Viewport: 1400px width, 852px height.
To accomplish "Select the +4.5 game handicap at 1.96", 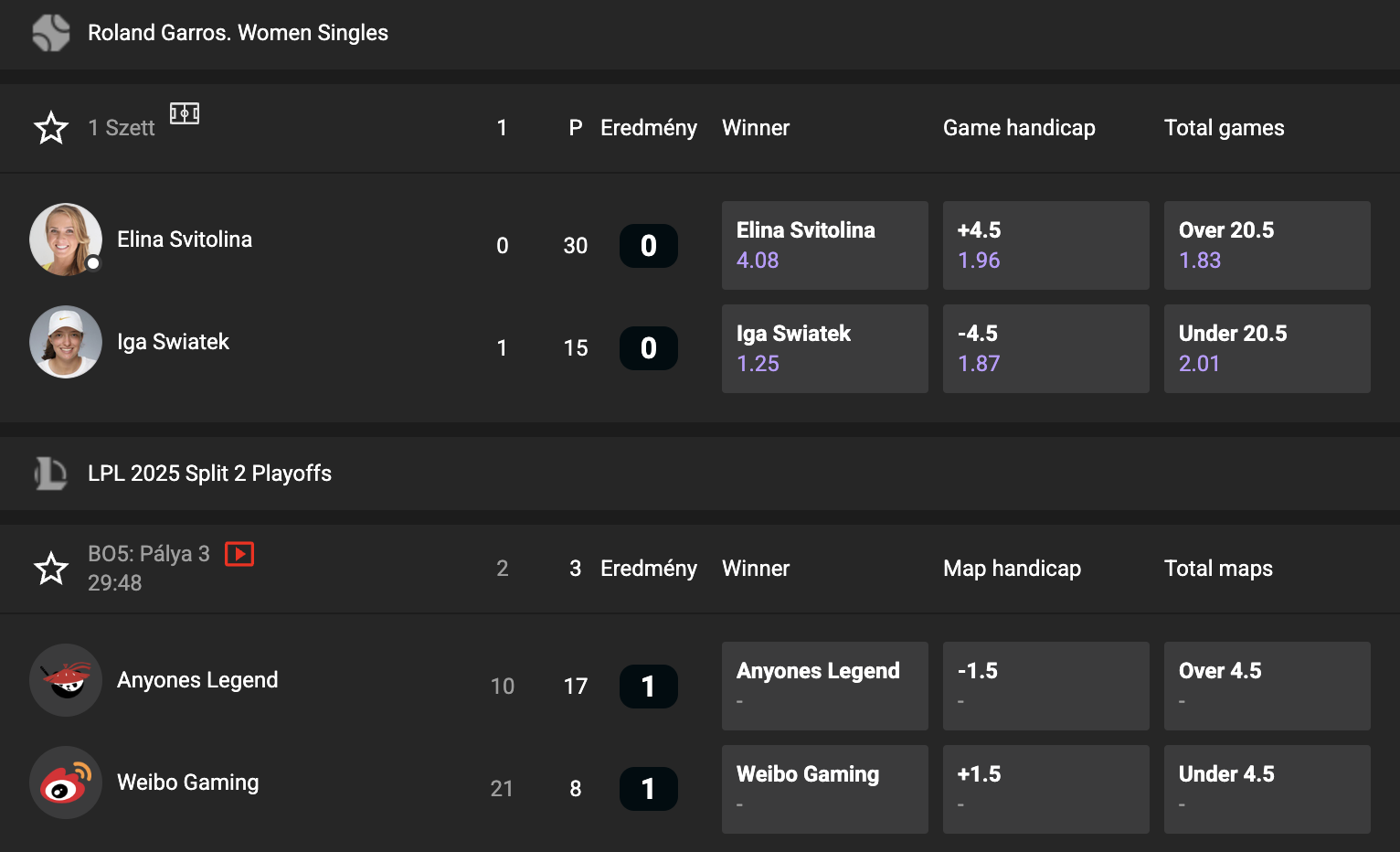I will [x=1046, y=245].
